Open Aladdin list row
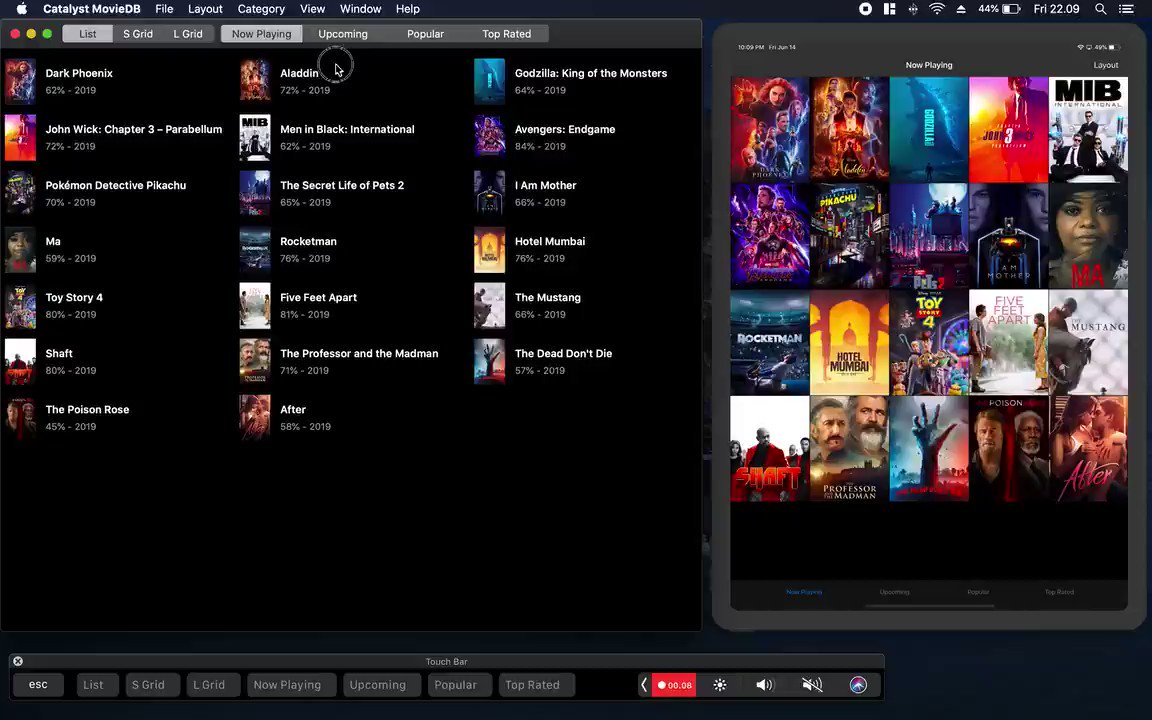Viewport: 1152px width, 720px height. 353,81
